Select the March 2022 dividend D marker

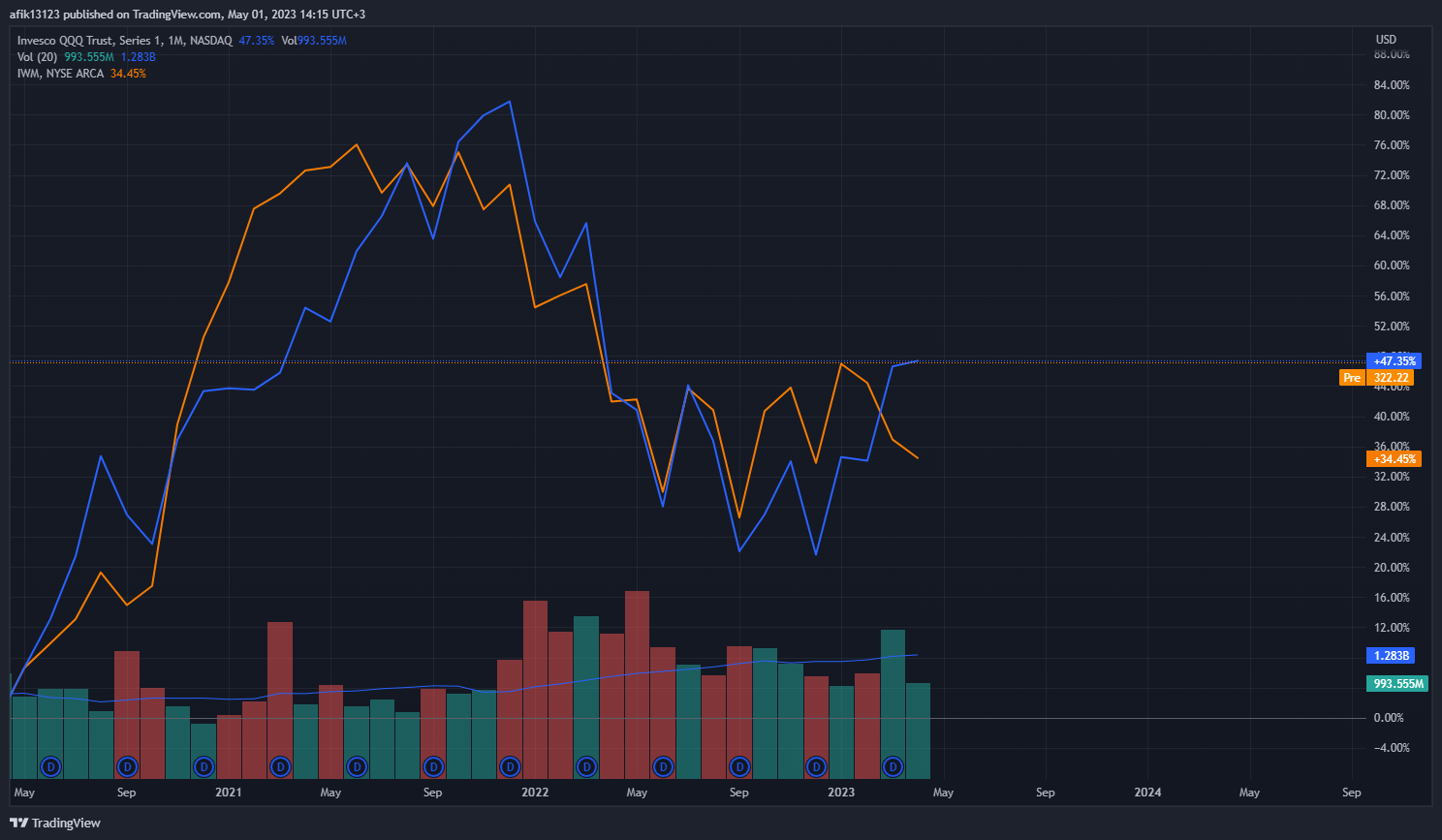(x=586, y=767)
